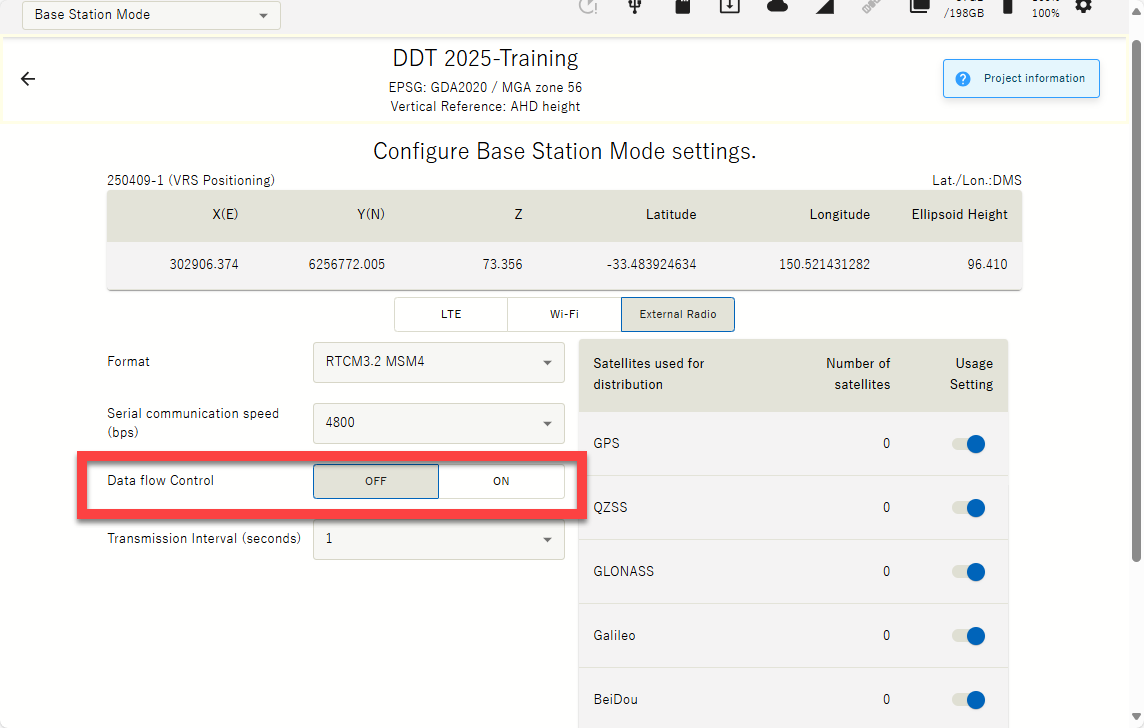
Task: Click the Ellipsoid Height column header
Action: coord(959,214)
